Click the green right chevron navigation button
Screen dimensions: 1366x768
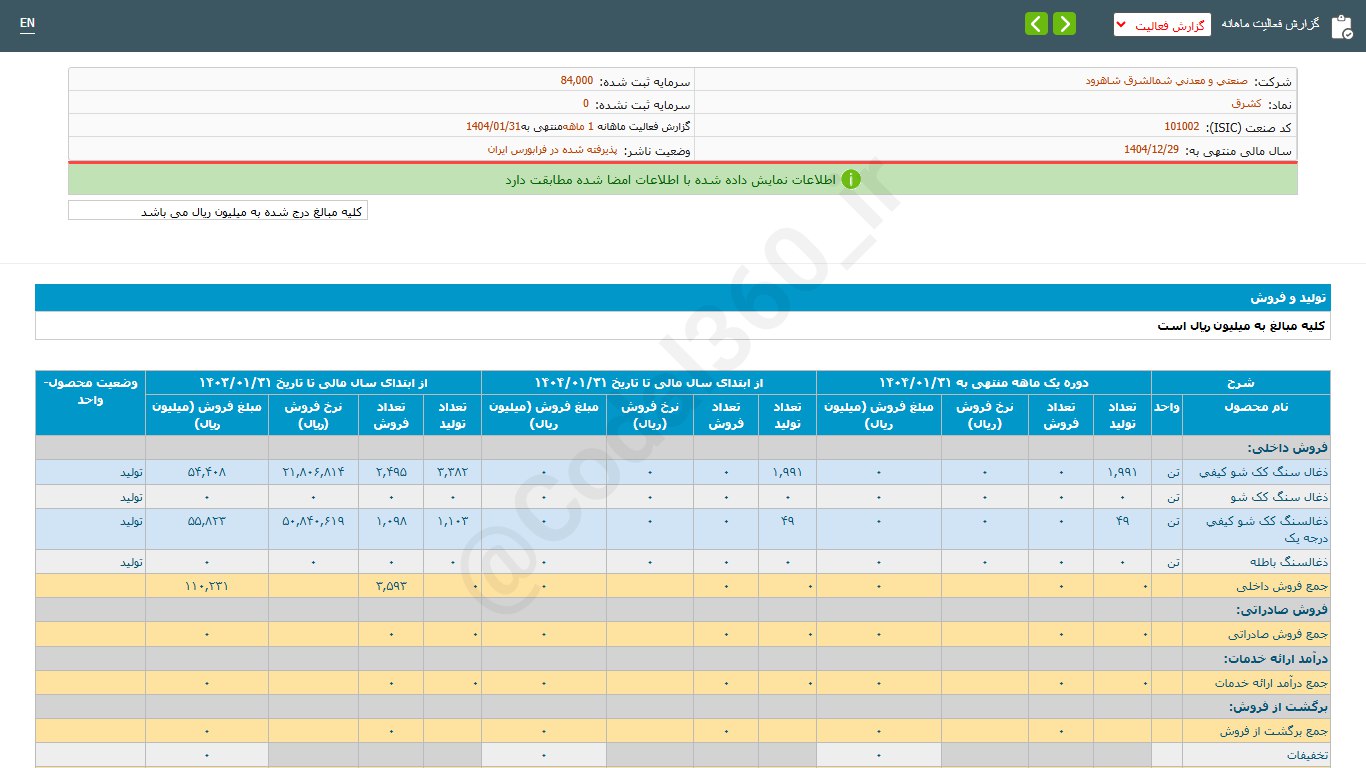[x=1064, y=24]
